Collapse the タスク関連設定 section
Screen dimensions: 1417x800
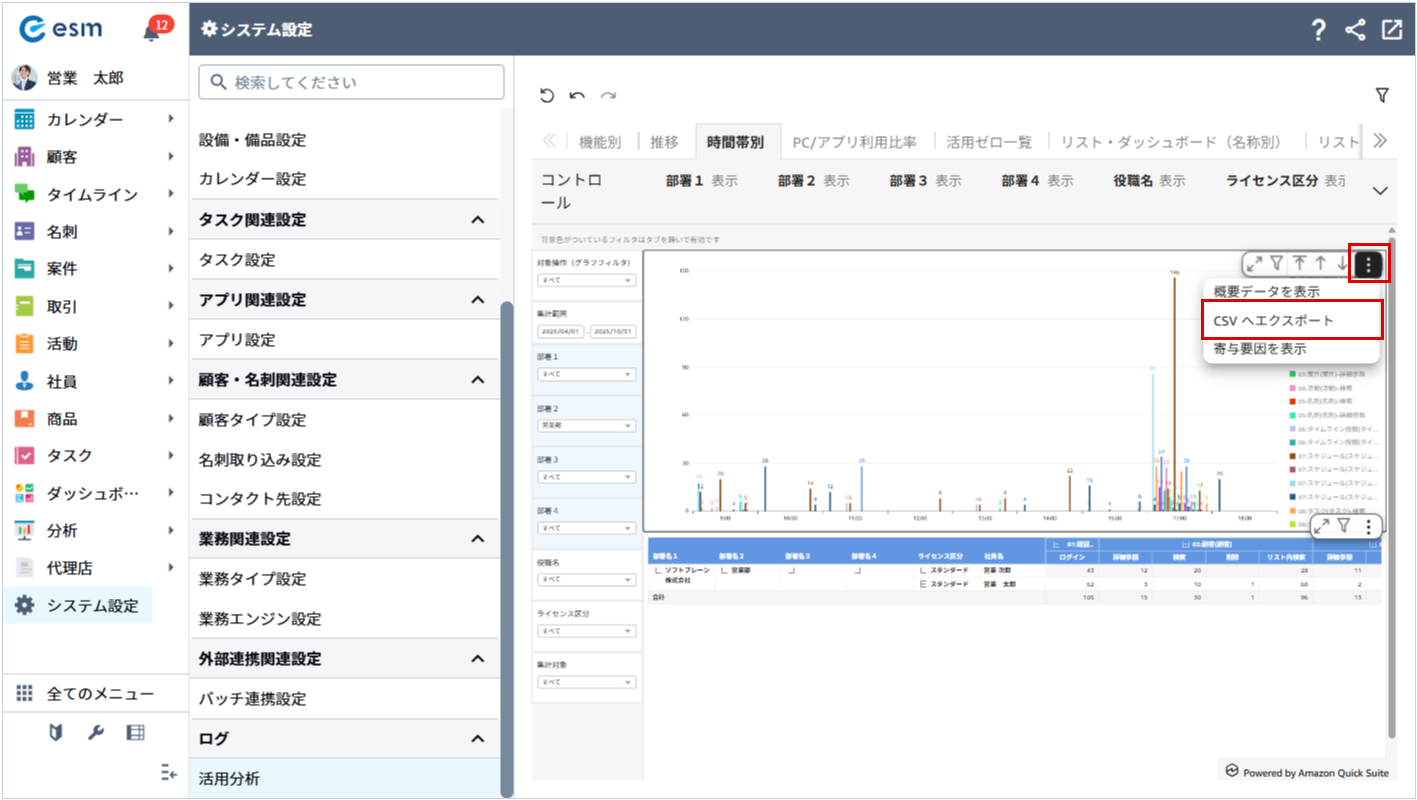click(478, 220)
